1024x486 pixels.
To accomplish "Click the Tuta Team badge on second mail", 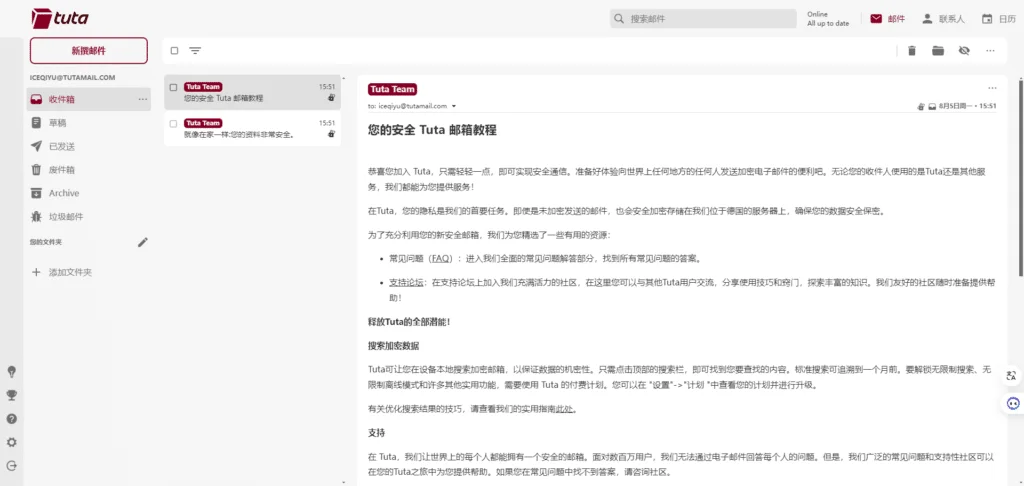I will click(x=203, y=123).
